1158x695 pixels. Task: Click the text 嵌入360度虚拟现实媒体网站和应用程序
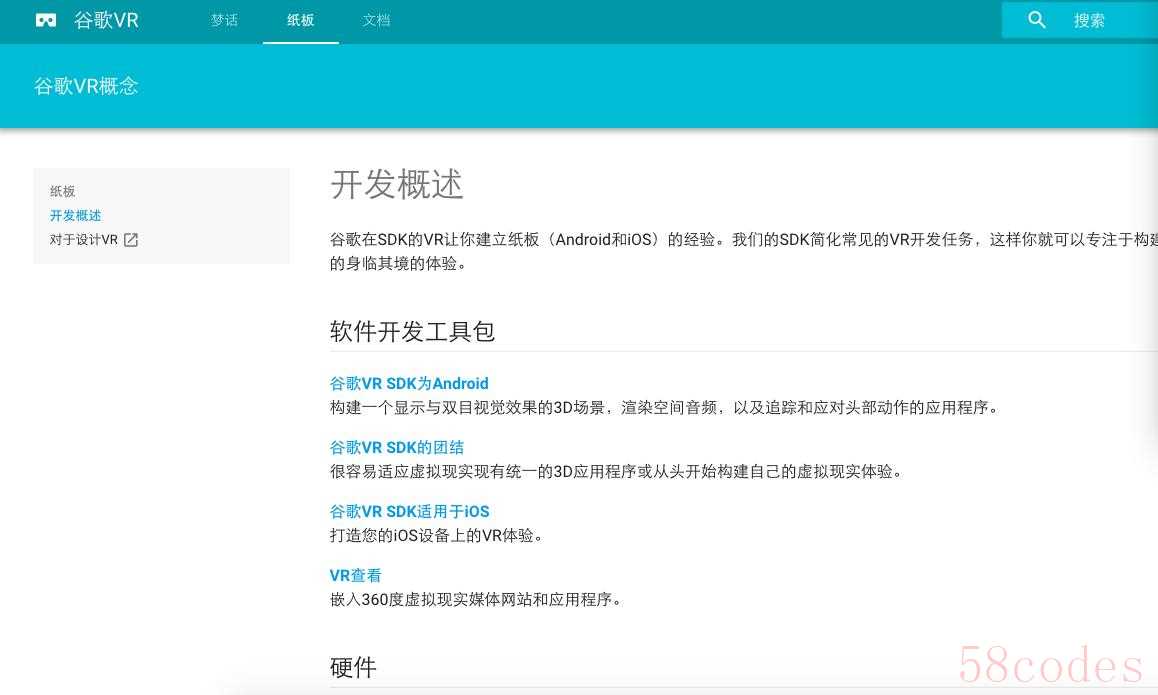coord(476,599)
